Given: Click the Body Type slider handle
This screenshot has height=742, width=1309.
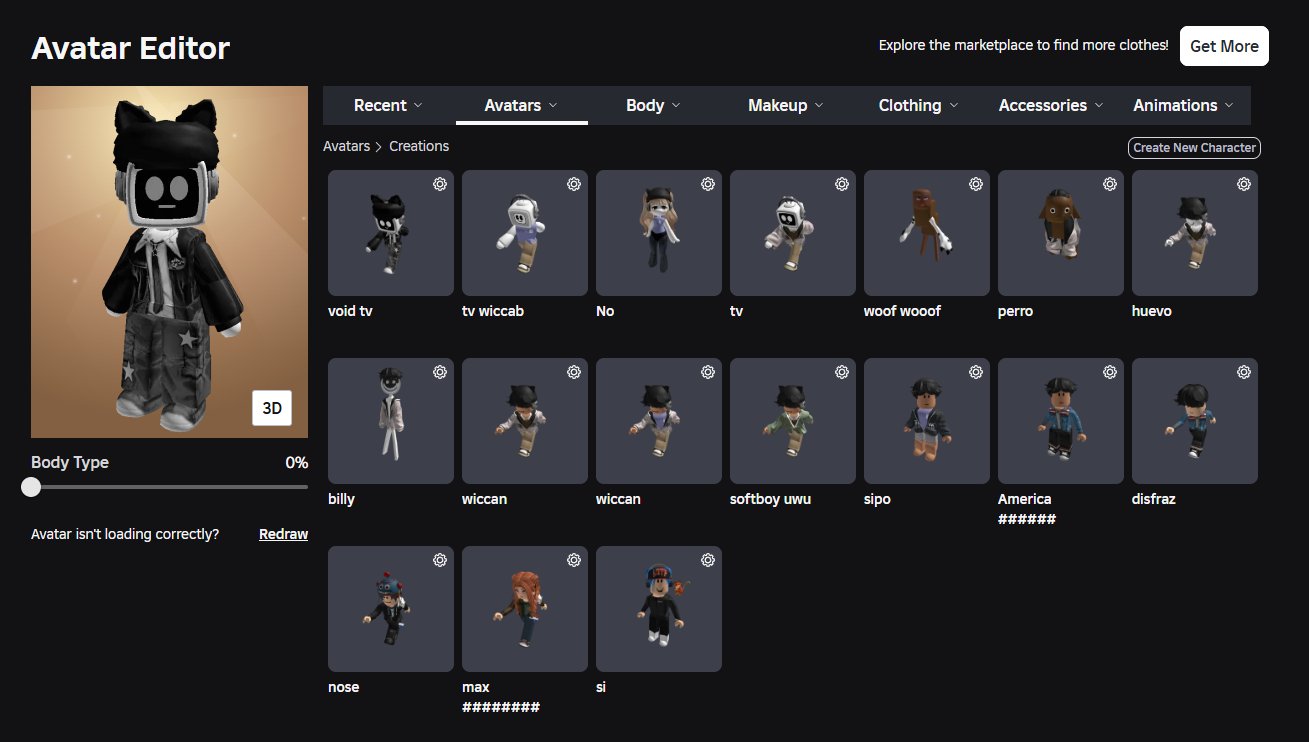Looking at the screenshot, I should (x=31, y=487).
